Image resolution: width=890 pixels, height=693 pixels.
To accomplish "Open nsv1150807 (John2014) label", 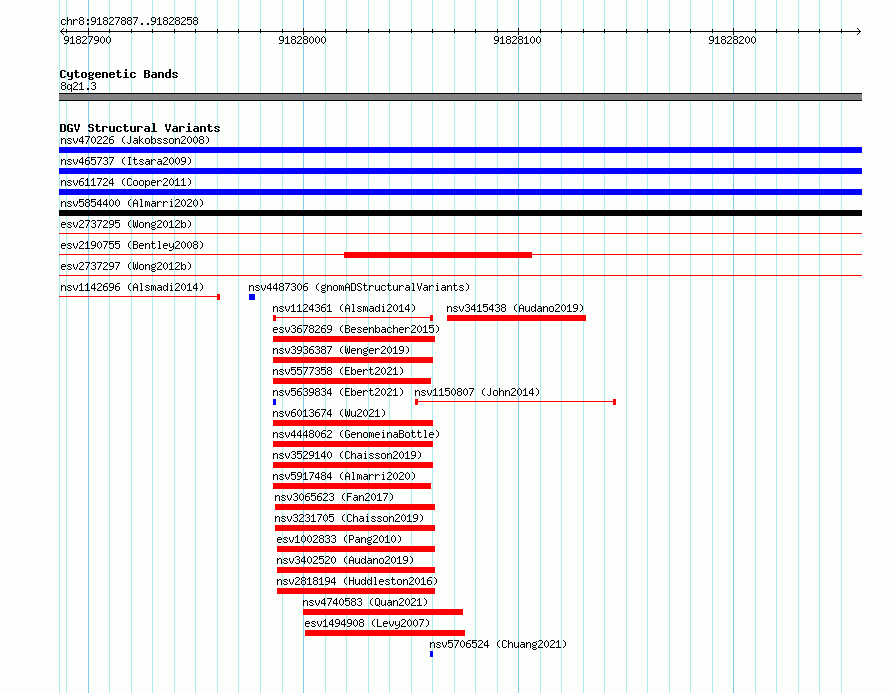I will 477,392.
